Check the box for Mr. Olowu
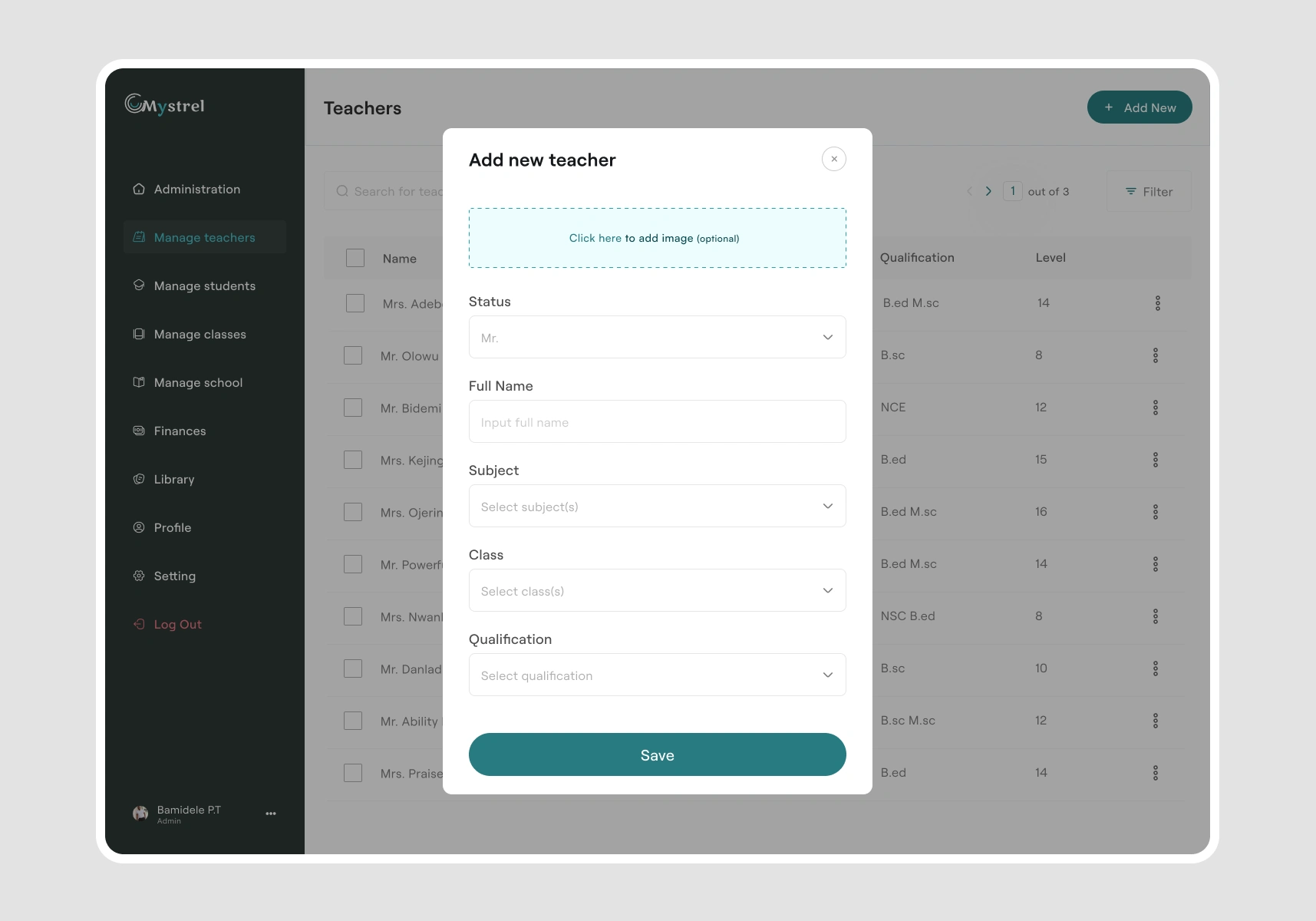 click(353, 355)
